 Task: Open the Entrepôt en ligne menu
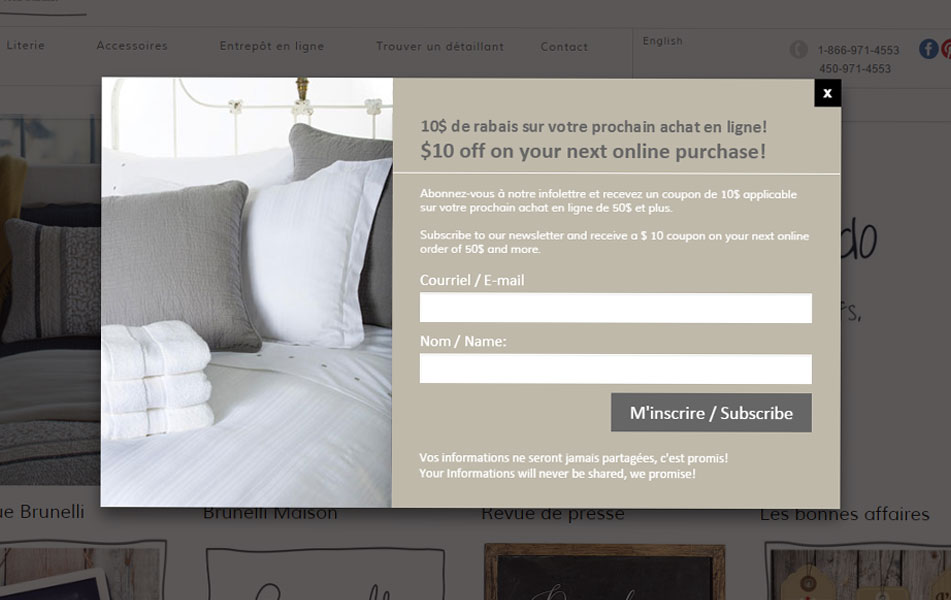pyautogui.click(x=272, y=46)
